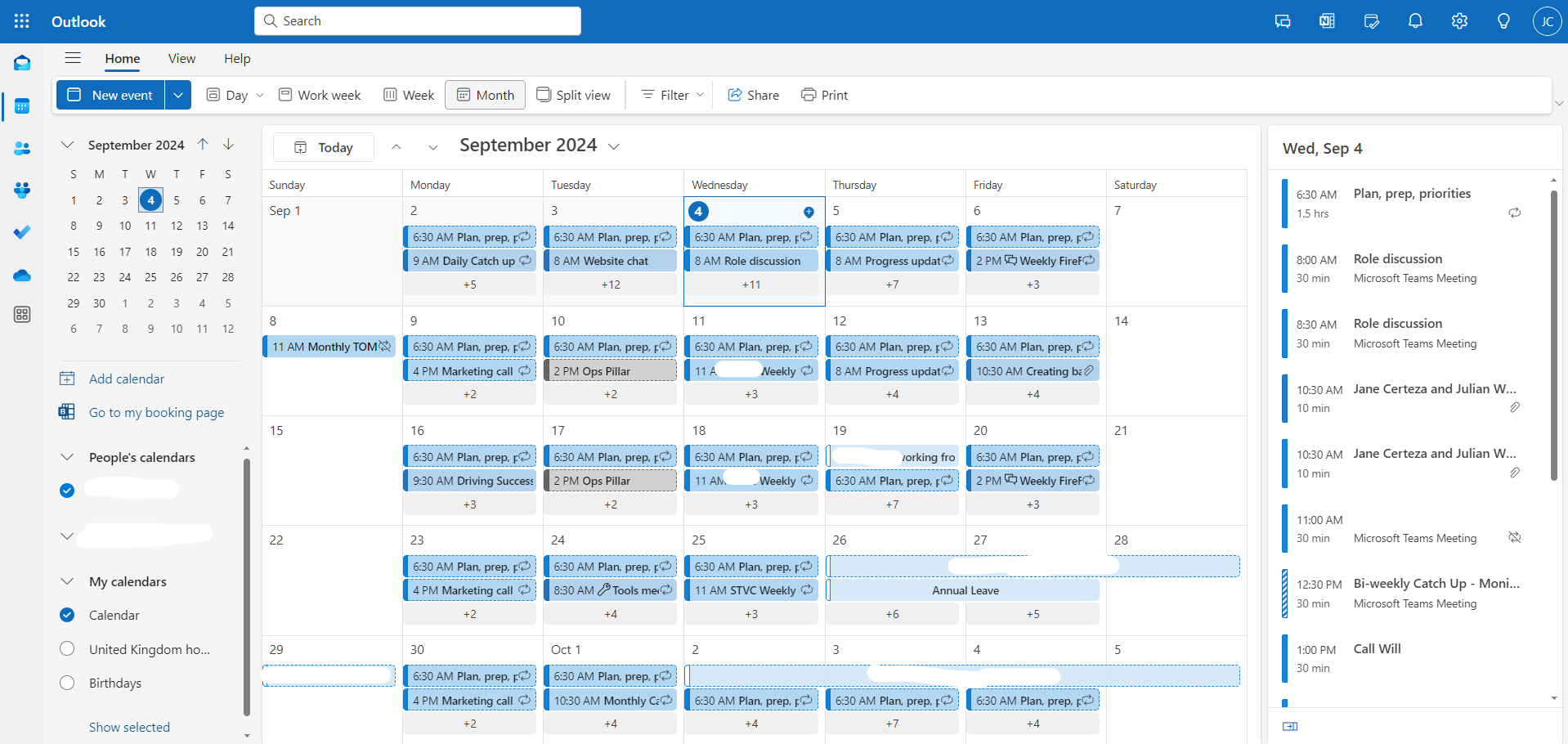The image size is (1568, 744).
Task: Open the September 2024 month picker dropdown
Action: click(x=614, y=146)
